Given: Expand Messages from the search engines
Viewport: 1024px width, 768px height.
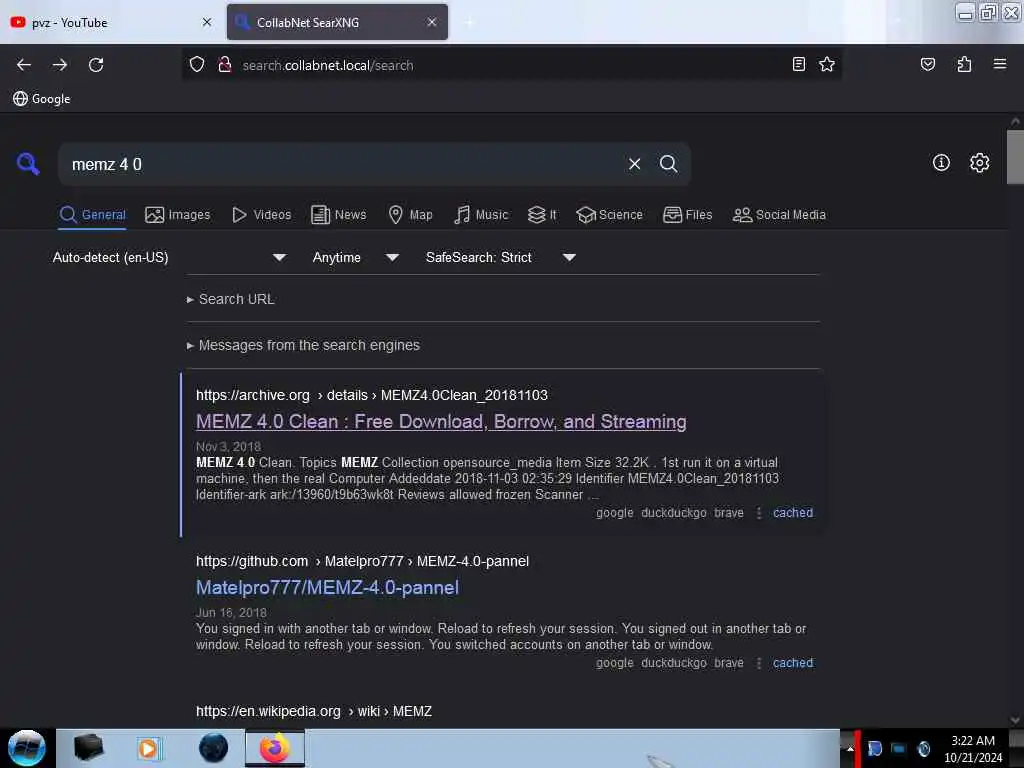Looking at the screenshot, I should pos(303,345).
